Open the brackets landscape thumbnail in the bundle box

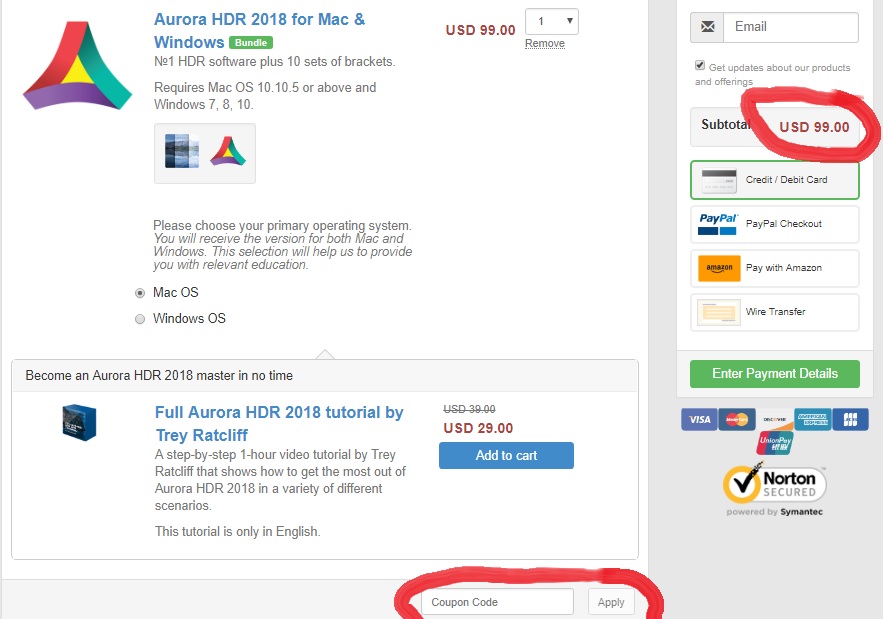pos(182,151)
